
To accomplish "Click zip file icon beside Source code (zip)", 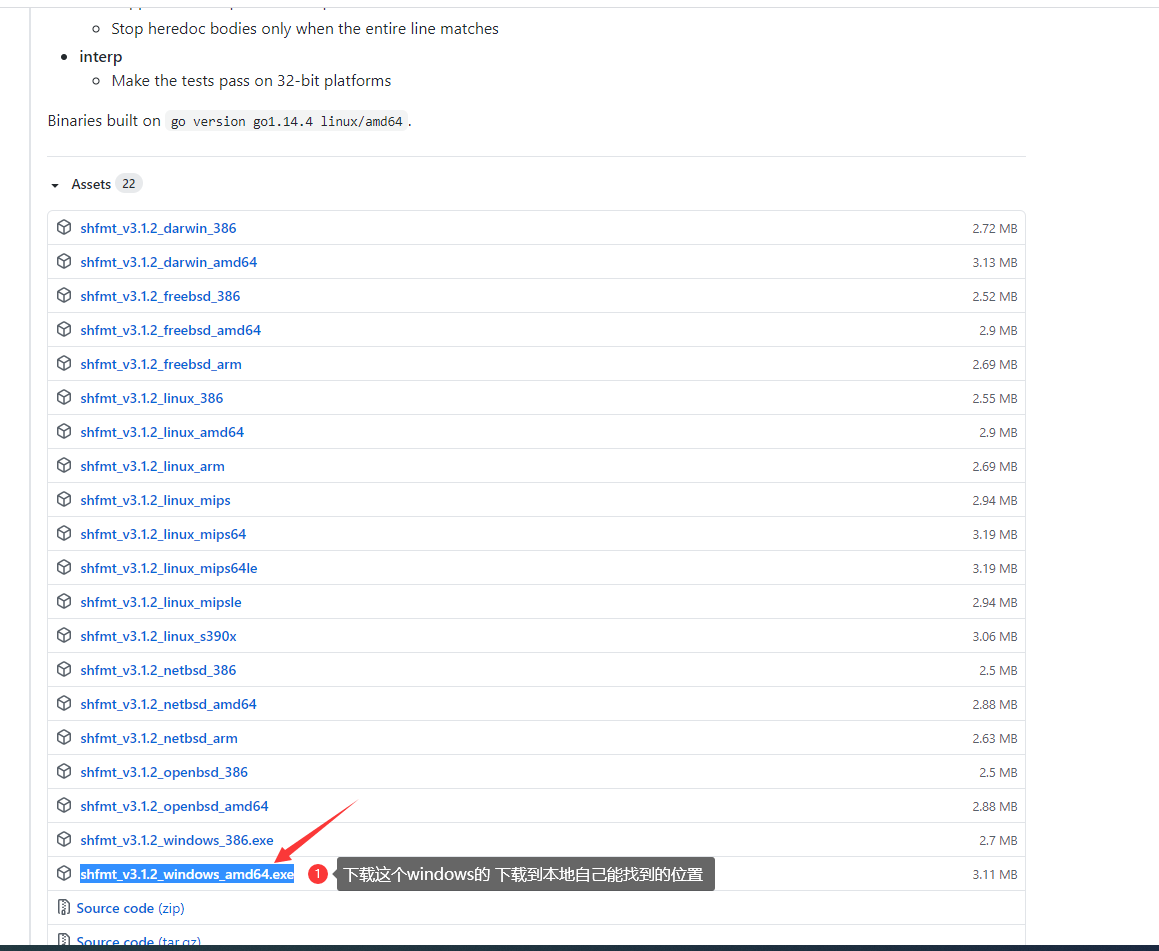I will (64, 907).
